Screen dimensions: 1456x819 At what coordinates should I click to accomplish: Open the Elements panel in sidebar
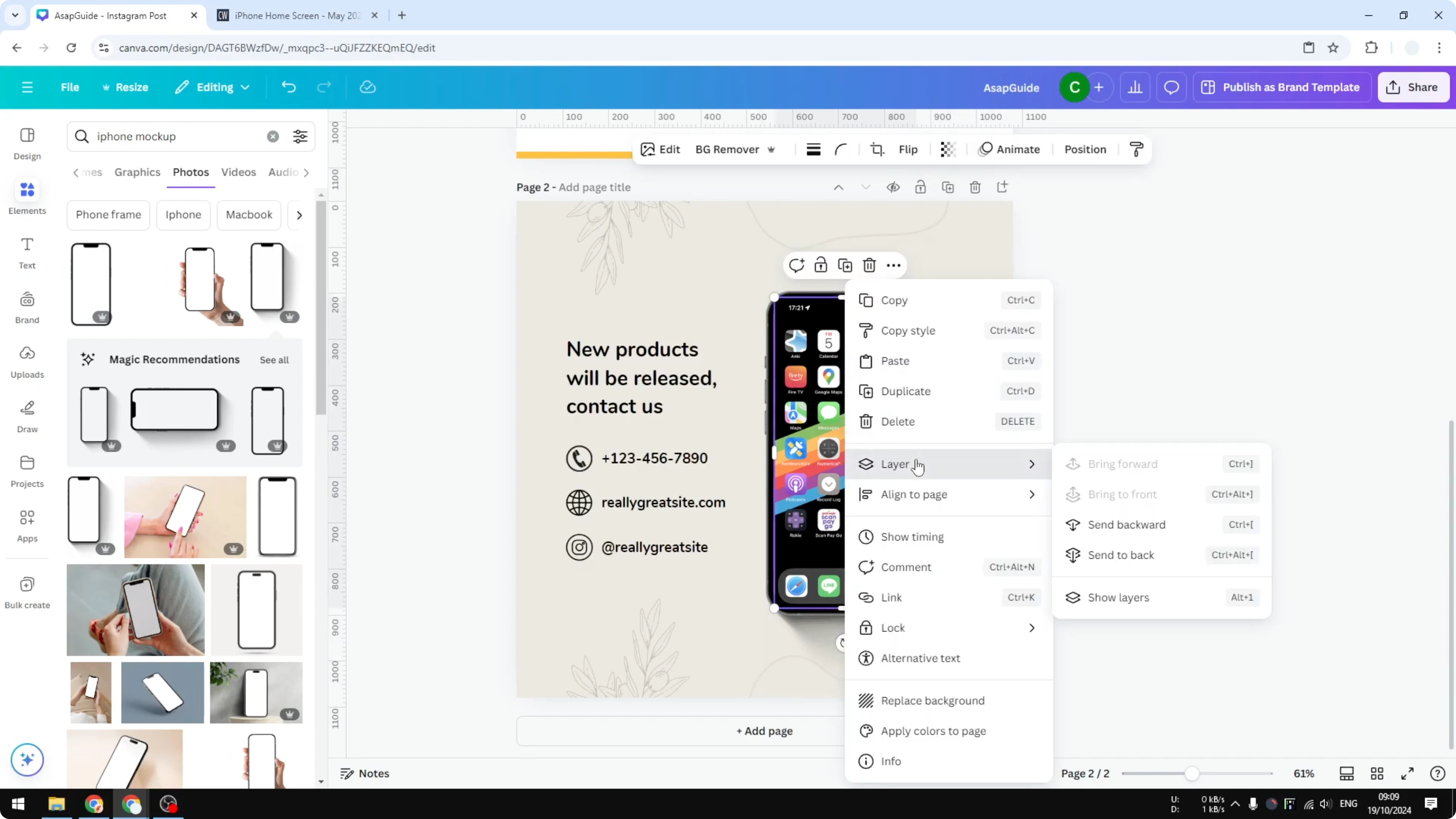(x=27, y=198)
